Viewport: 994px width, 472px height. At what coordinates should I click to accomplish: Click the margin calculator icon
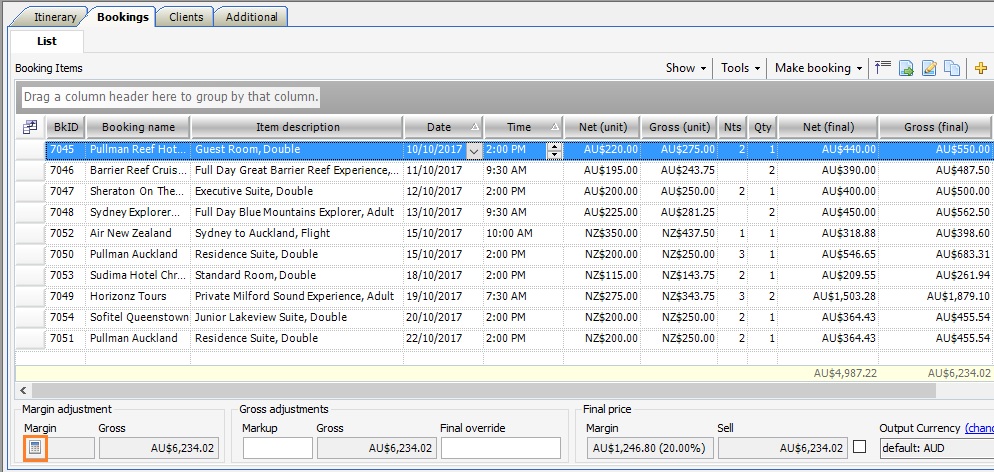click(x=35, y=448)
